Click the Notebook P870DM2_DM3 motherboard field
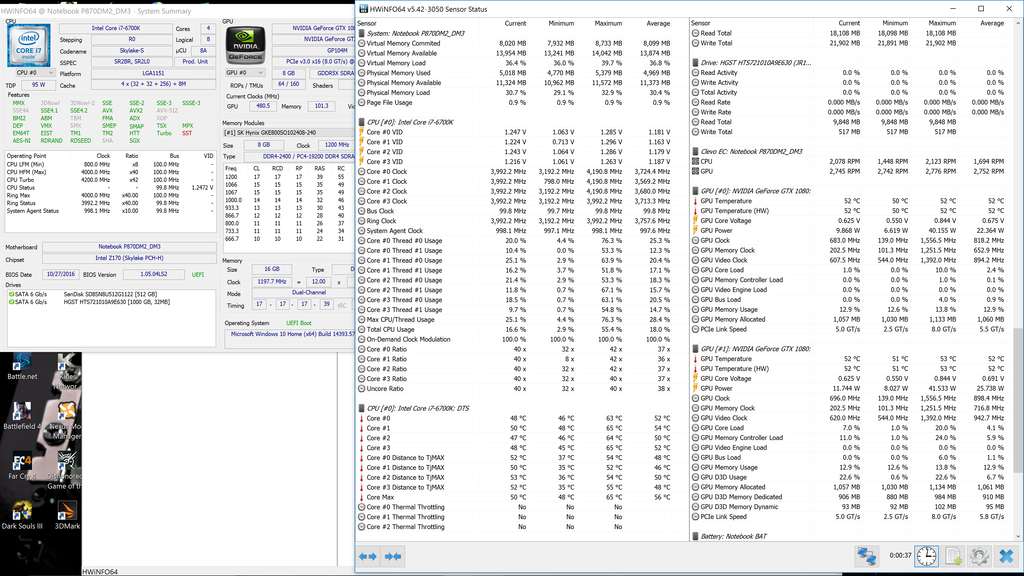 click(129, 247)
